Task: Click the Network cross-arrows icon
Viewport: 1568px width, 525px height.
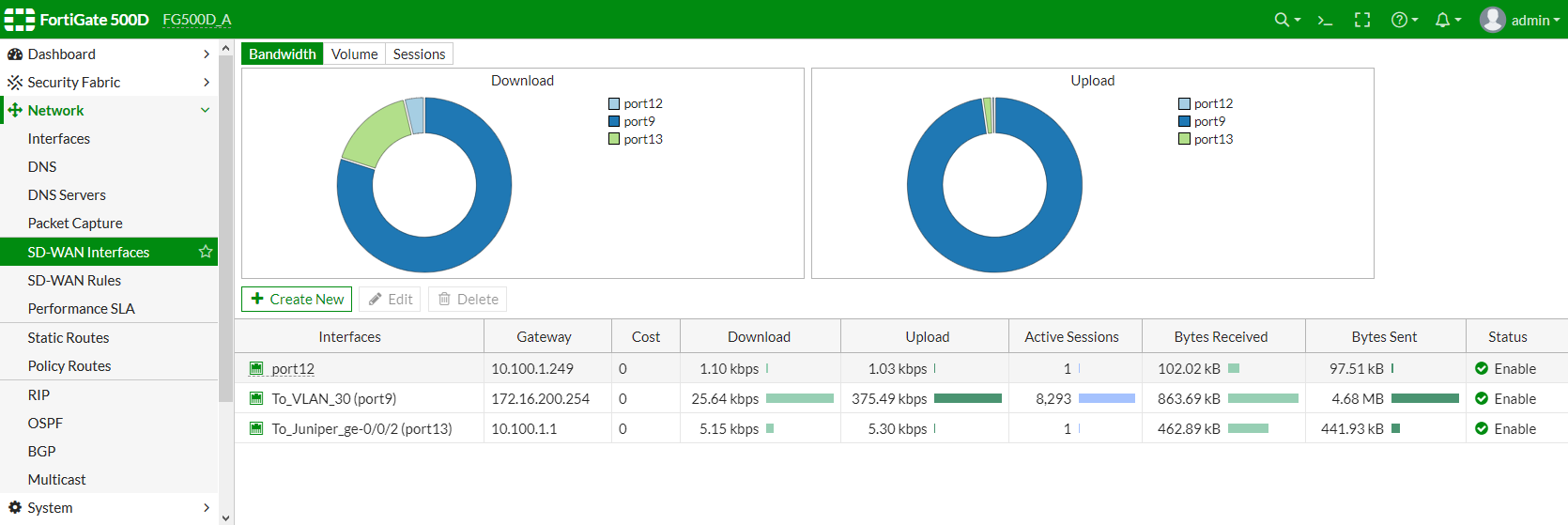Action: coord(15,111)
